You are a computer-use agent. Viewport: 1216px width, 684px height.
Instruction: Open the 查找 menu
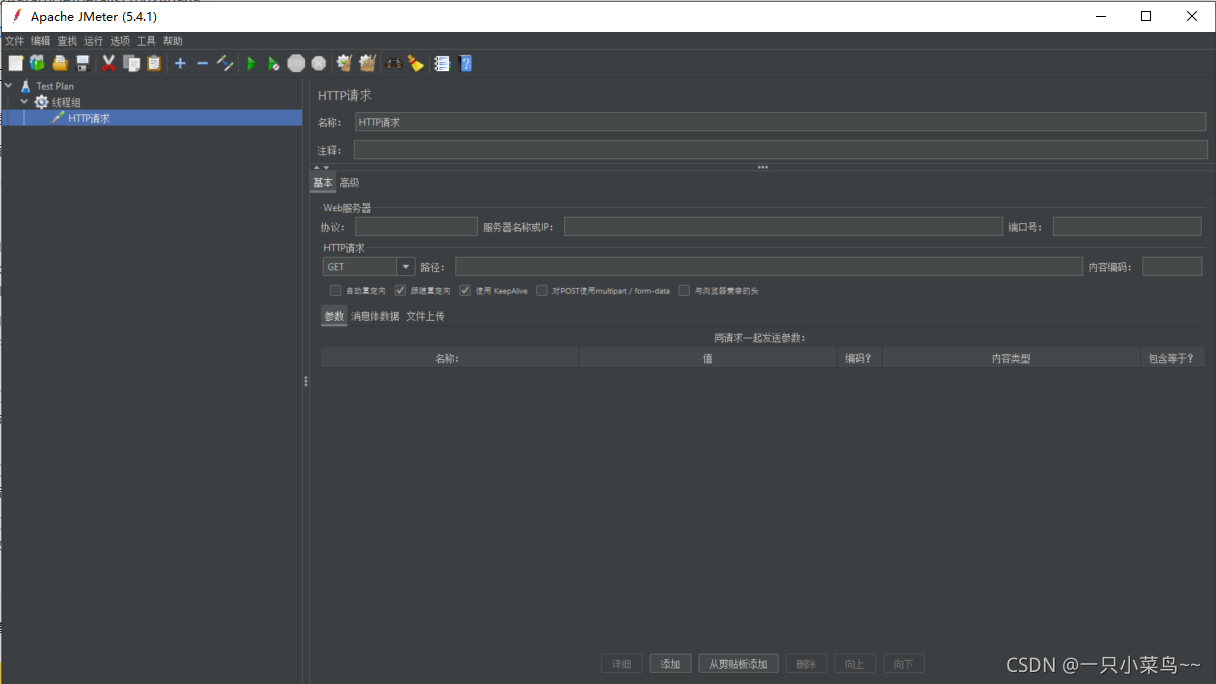(67, 41)
